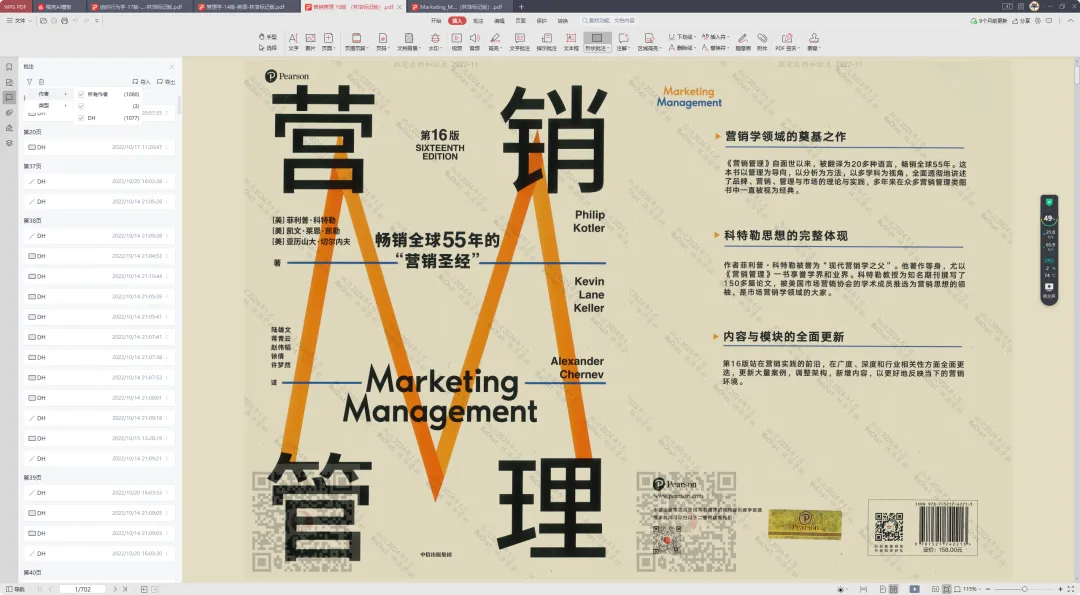Click the open-folder icon in quick toolbar
Screen dimensions: 1080x595
(x=43, y=21)
